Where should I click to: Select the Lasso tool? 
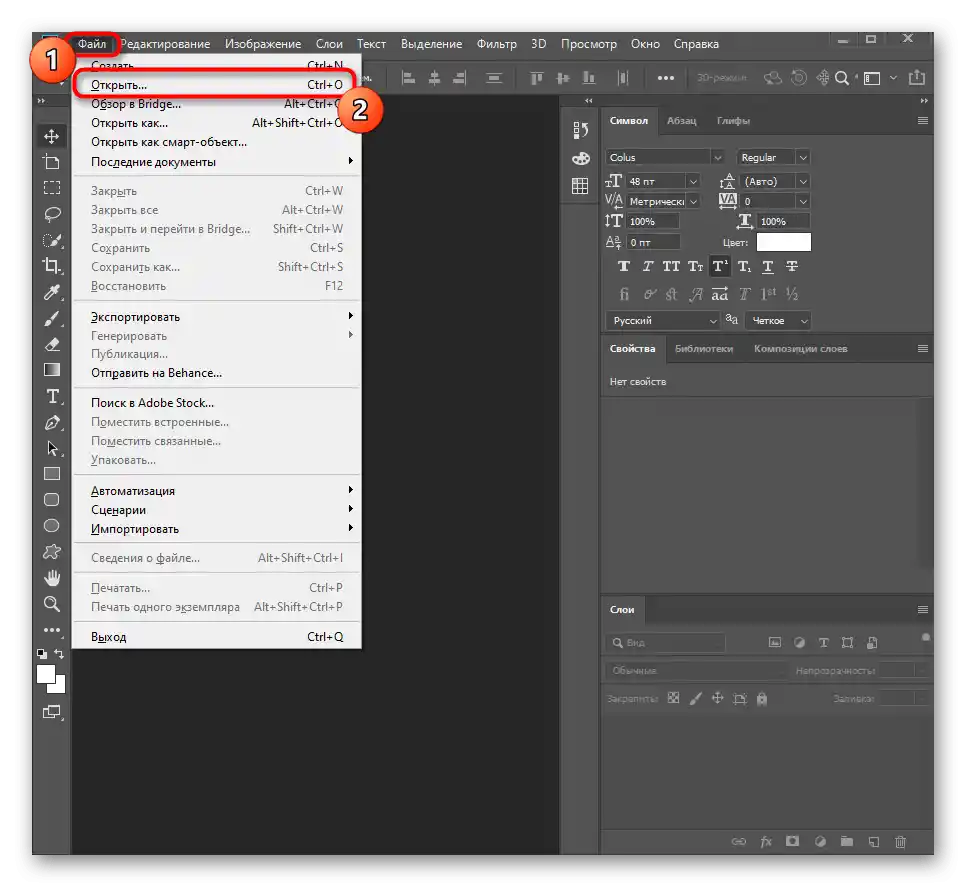[x=52, y=214]
